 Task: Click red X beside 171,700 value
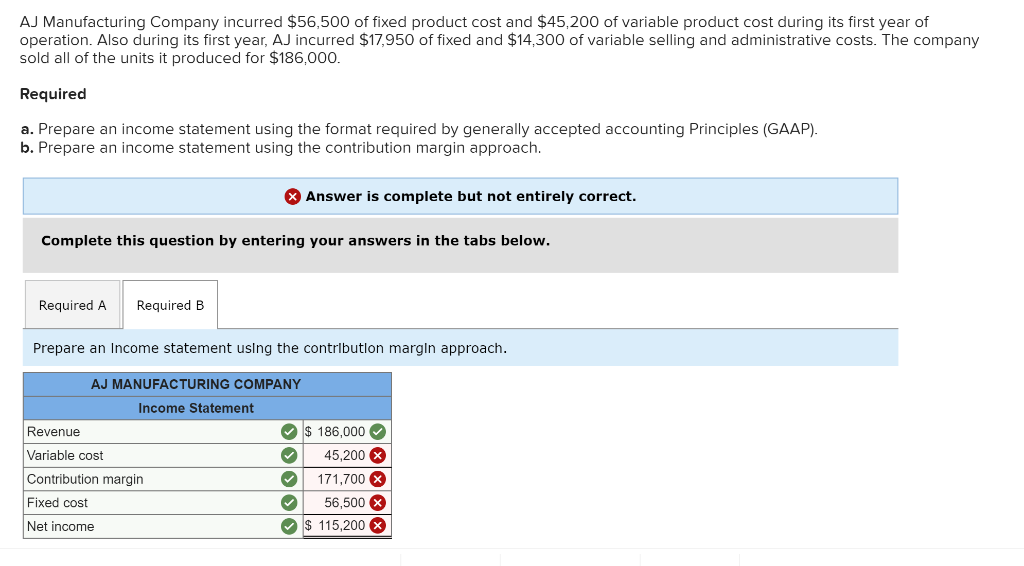point(377,479)
